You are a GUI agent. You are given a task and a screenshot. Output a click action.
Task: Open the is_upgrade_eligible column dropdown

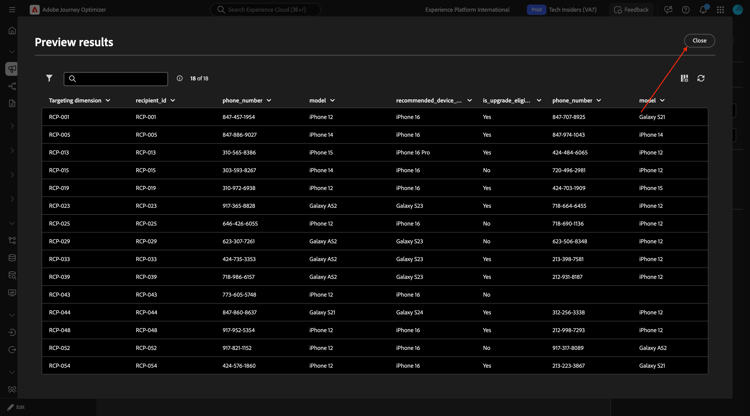coord(539,100)
